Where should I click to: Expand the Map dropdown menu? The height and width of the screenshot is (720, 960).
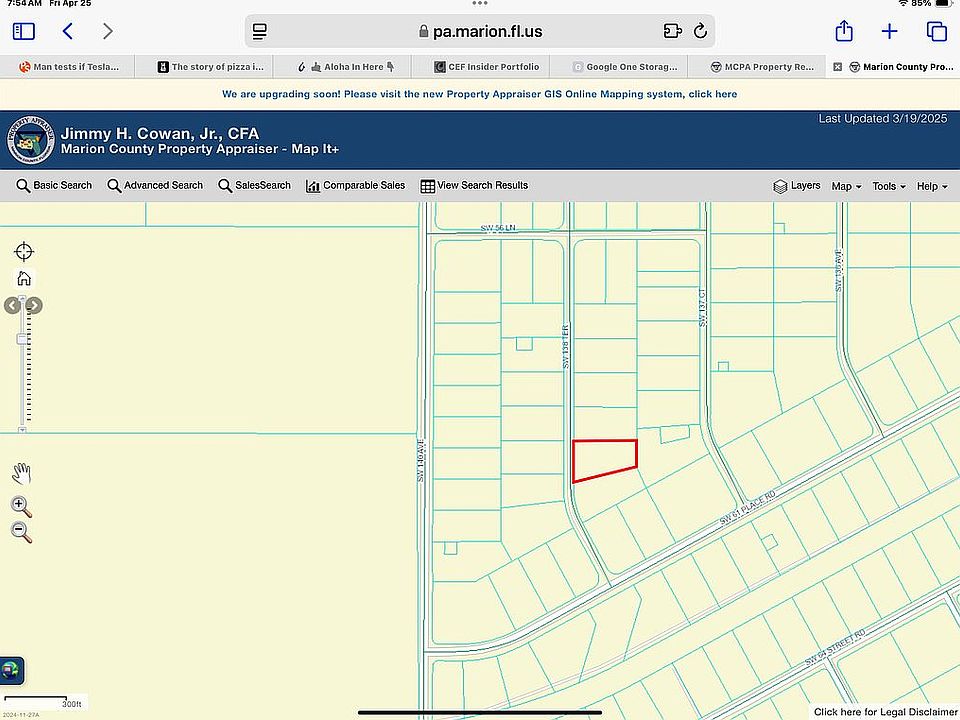click(846, 186)
